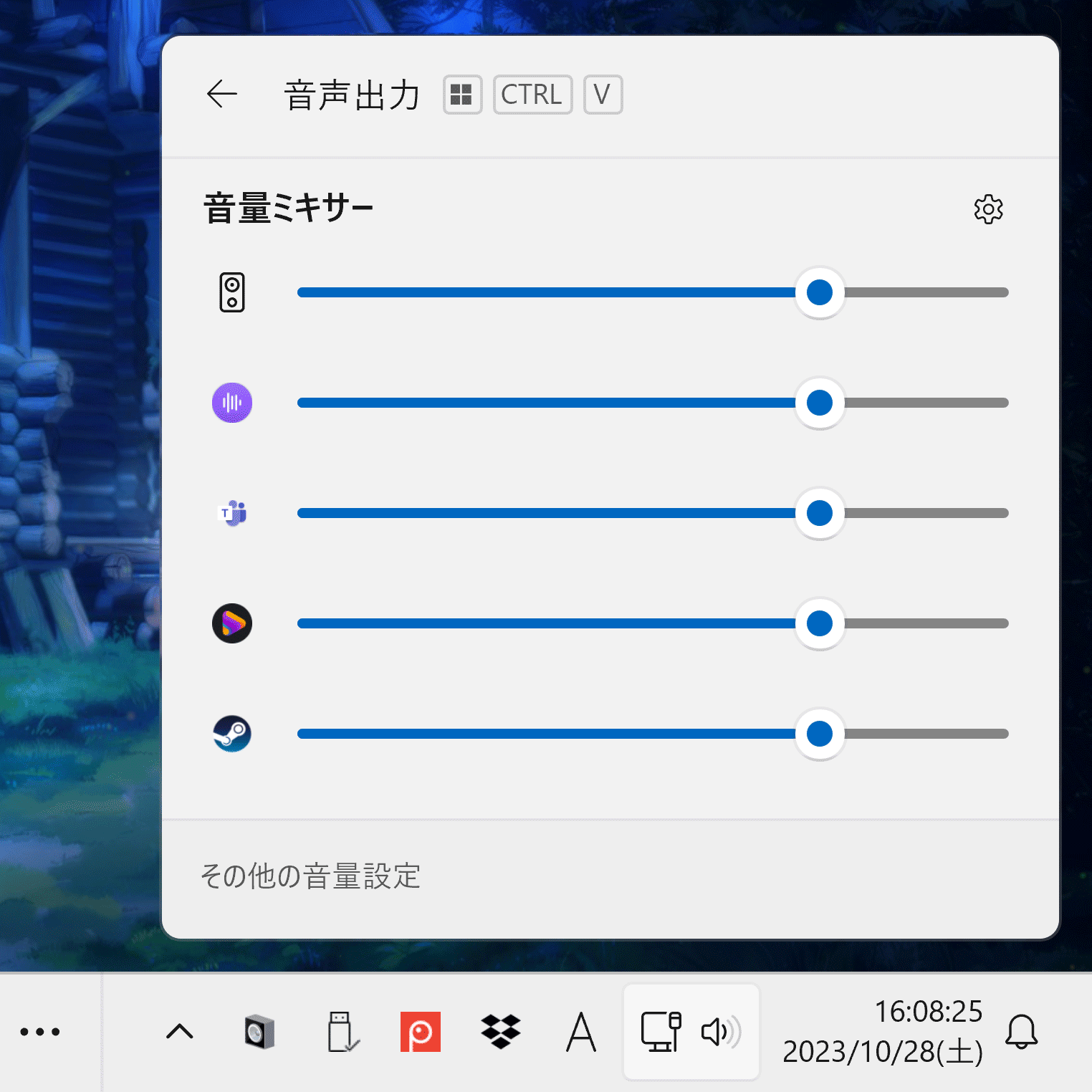Open その他の音量設定 link
The width and height of the screenshot is (1092, 1092).
point(311,876)
